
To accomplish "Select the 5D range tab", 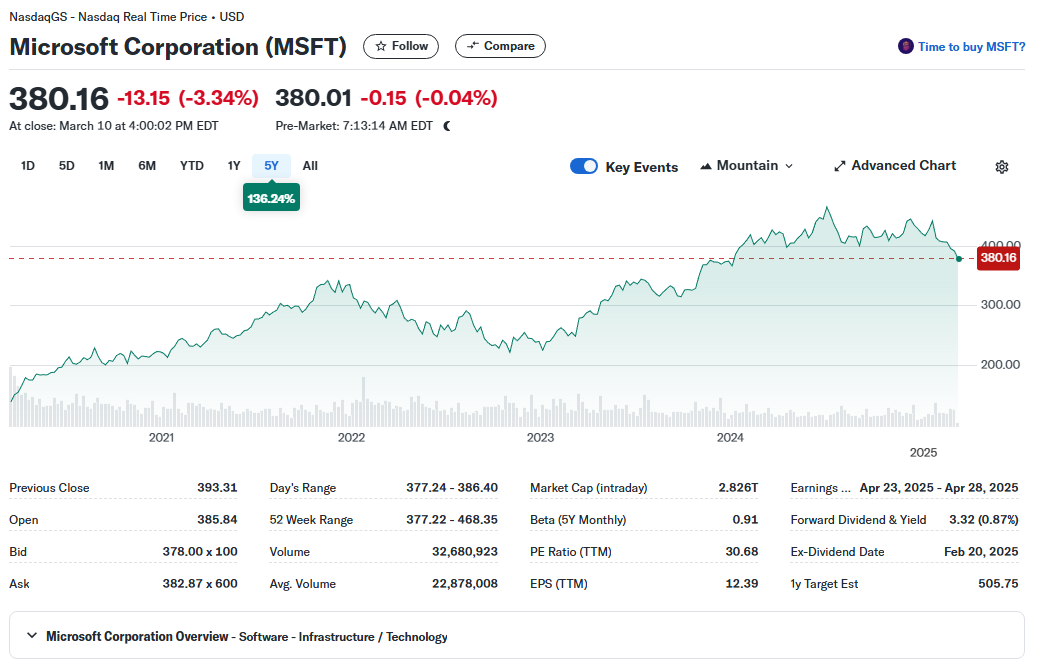I will (x=66, y=166).
